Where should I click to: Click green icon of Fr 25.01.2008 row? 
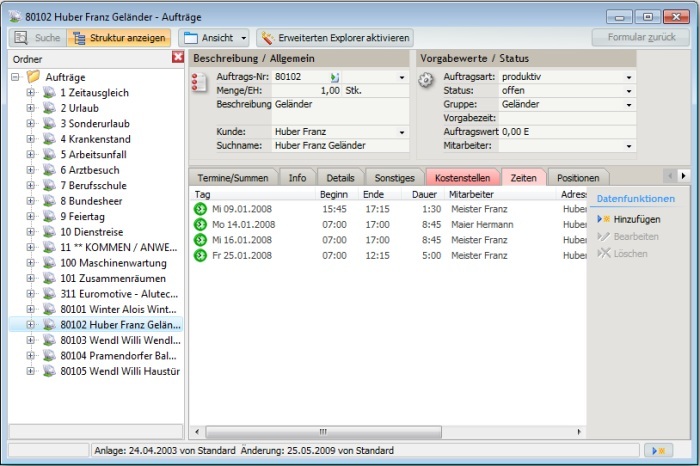point(200,255)
